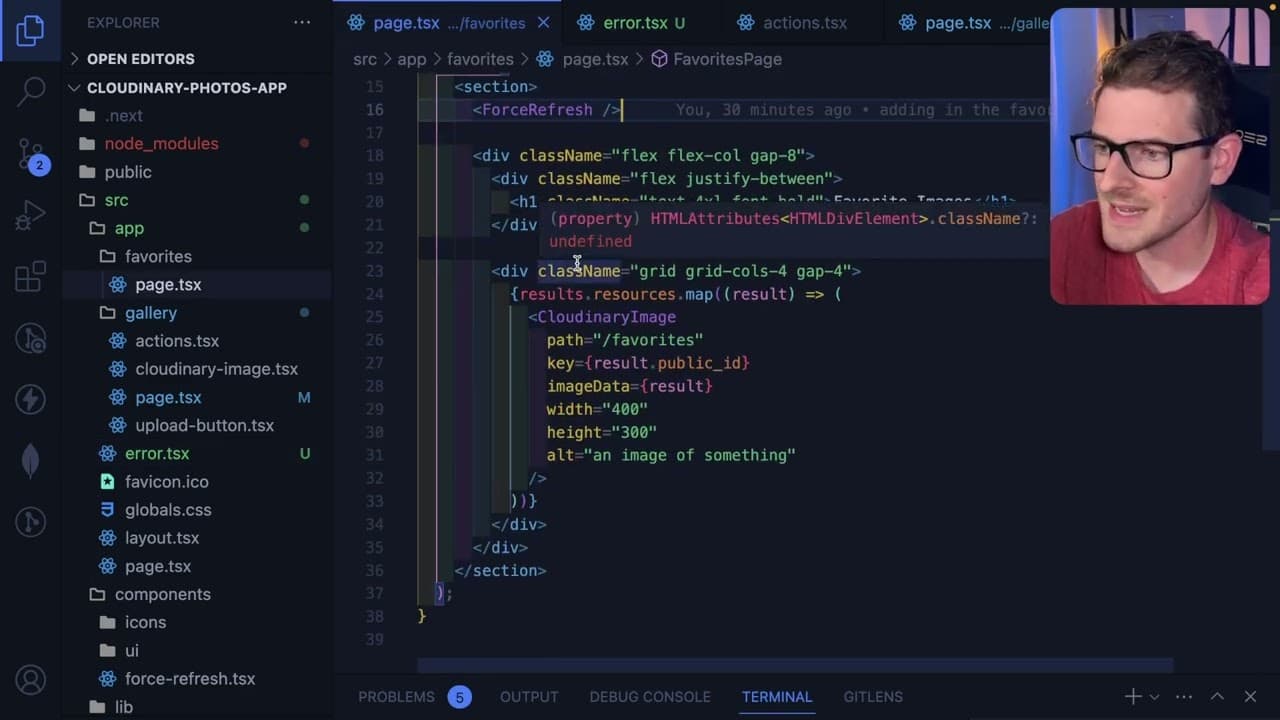Open the terminal launch profile dropdown arrow
The height and width of the screenshot is (720, 1280).
(1154, 697)
